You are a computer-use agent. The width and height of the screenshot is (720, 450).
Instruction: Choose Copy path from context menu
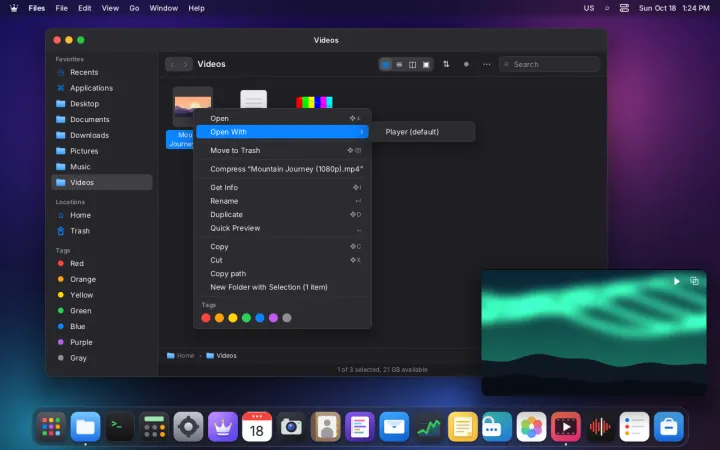[282, 274]
